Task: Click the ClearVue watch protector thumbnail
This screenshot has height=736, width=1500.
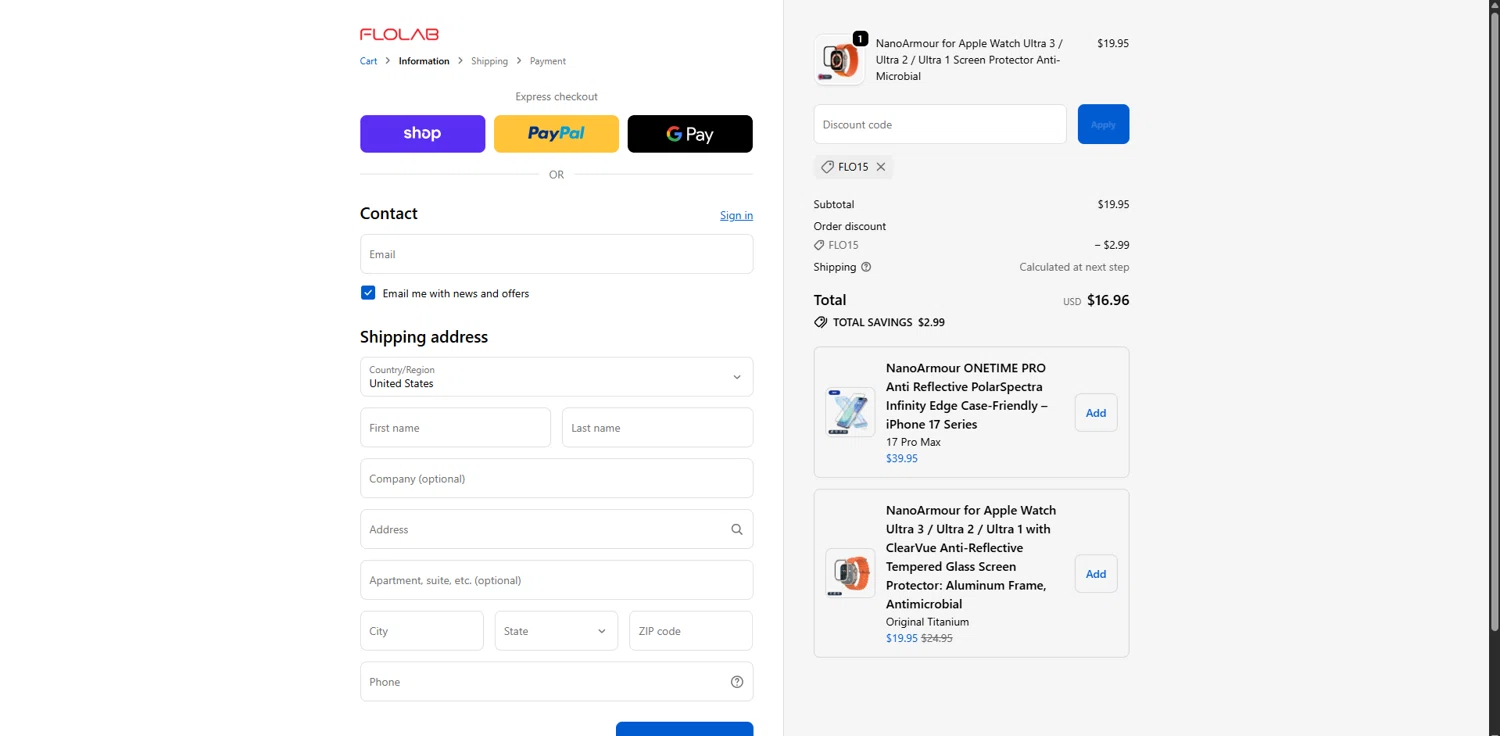Action: click(x=850, y=573)
